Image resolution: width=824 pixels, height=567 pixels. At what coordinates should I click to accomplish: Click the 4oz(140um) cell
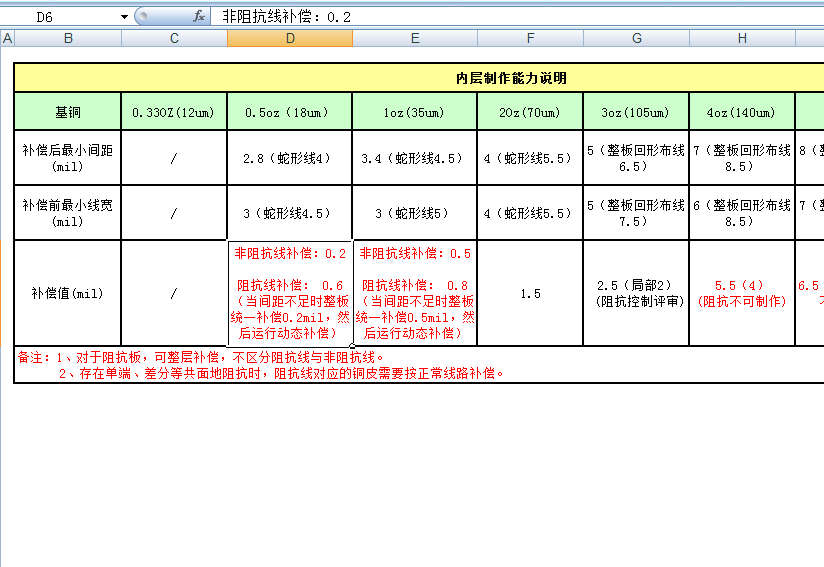pos(742,112)
